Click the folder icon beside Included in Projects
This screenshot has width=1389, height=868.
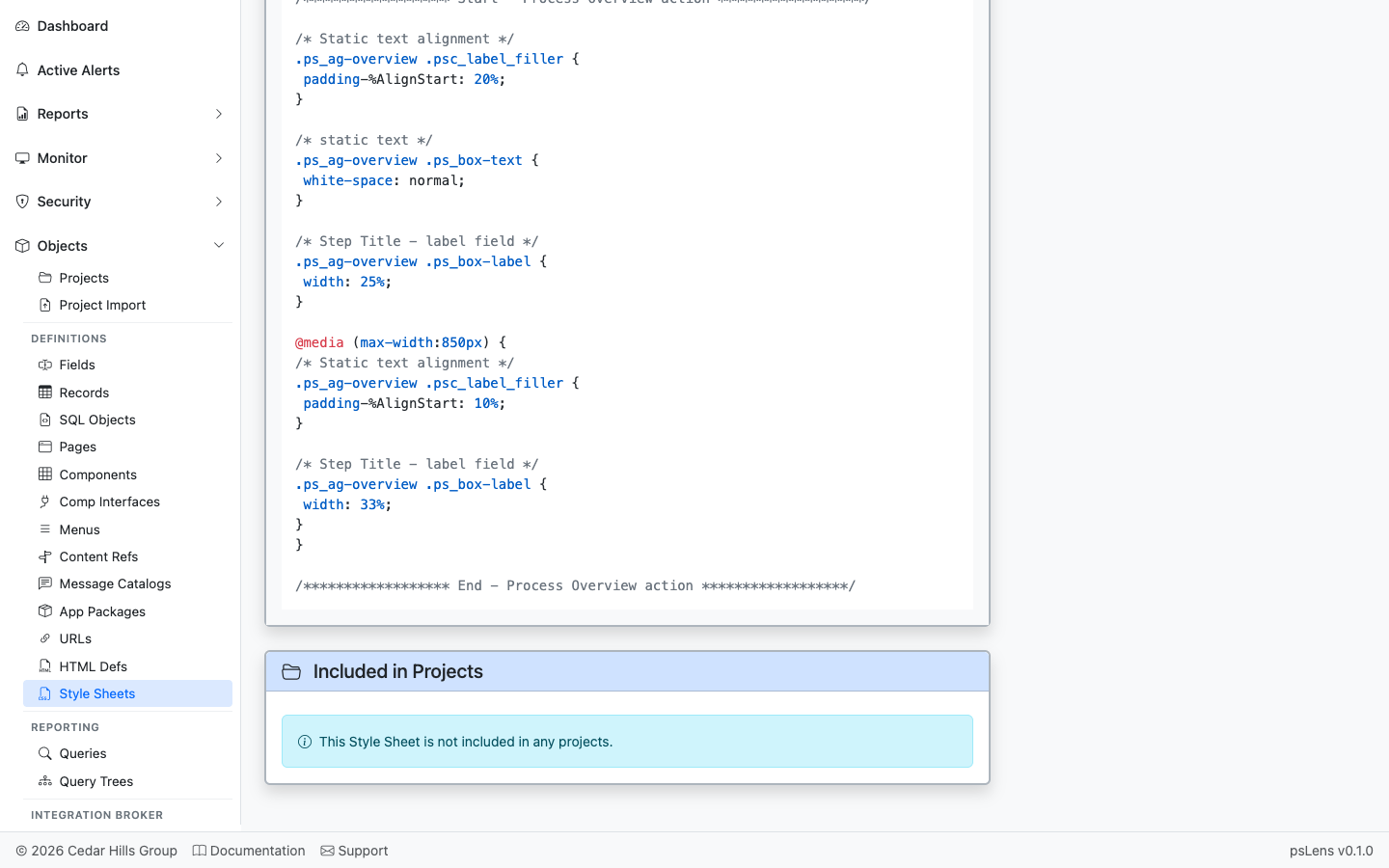pyautogui.click(x=291, y=671)
